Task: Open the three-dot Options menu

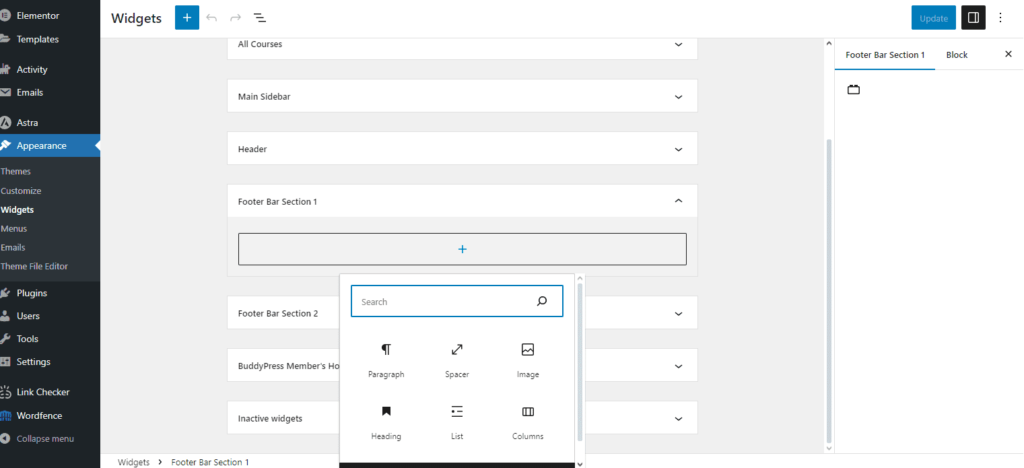Action: (x=1000, y=18)
